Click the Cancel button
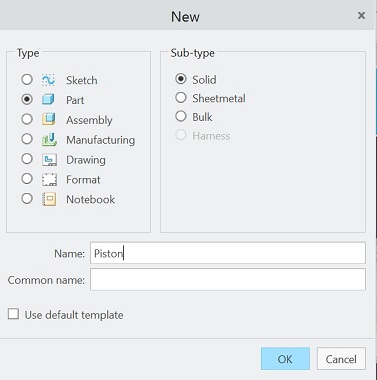Image resolution: width=377 pixels, height=380 pixels. pos(341,359)
